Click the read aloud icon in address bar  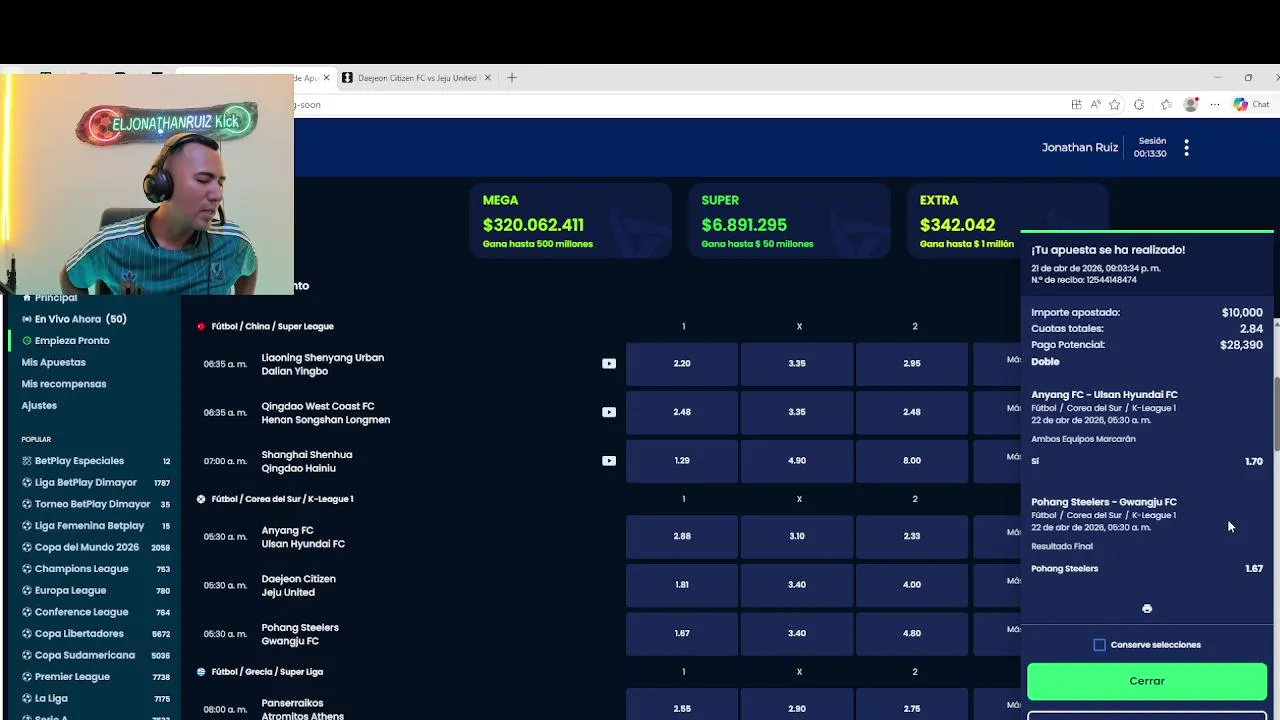coord(1095,104)
